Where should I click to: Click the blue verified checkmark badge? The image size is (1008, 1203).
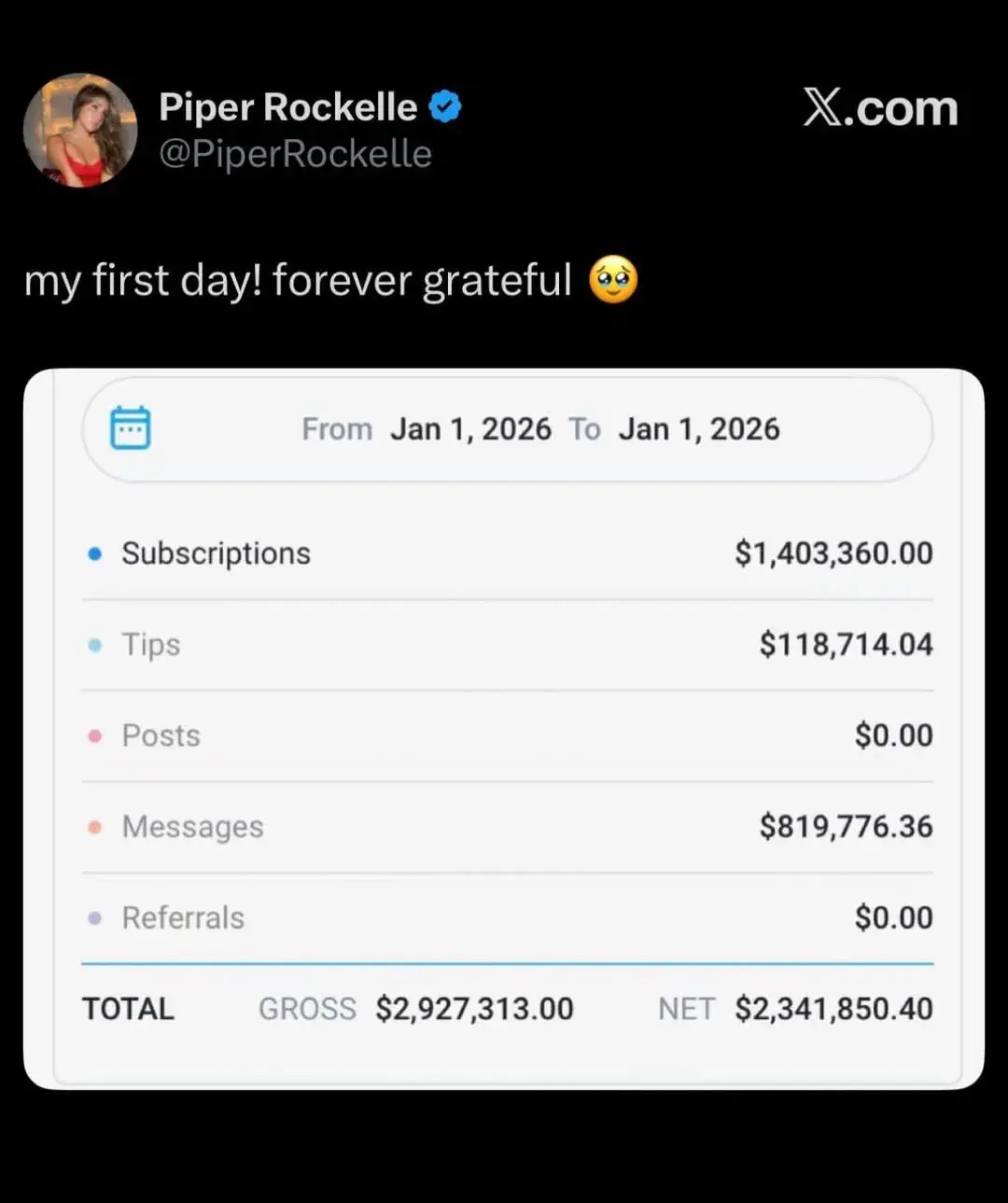pyautogui.click(x=445, y=107)
